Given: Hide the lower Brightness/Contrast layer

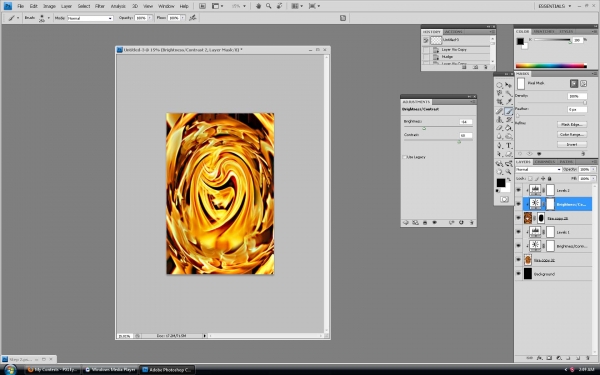Looking at the screenshot, I should click(x=518, y=246).
